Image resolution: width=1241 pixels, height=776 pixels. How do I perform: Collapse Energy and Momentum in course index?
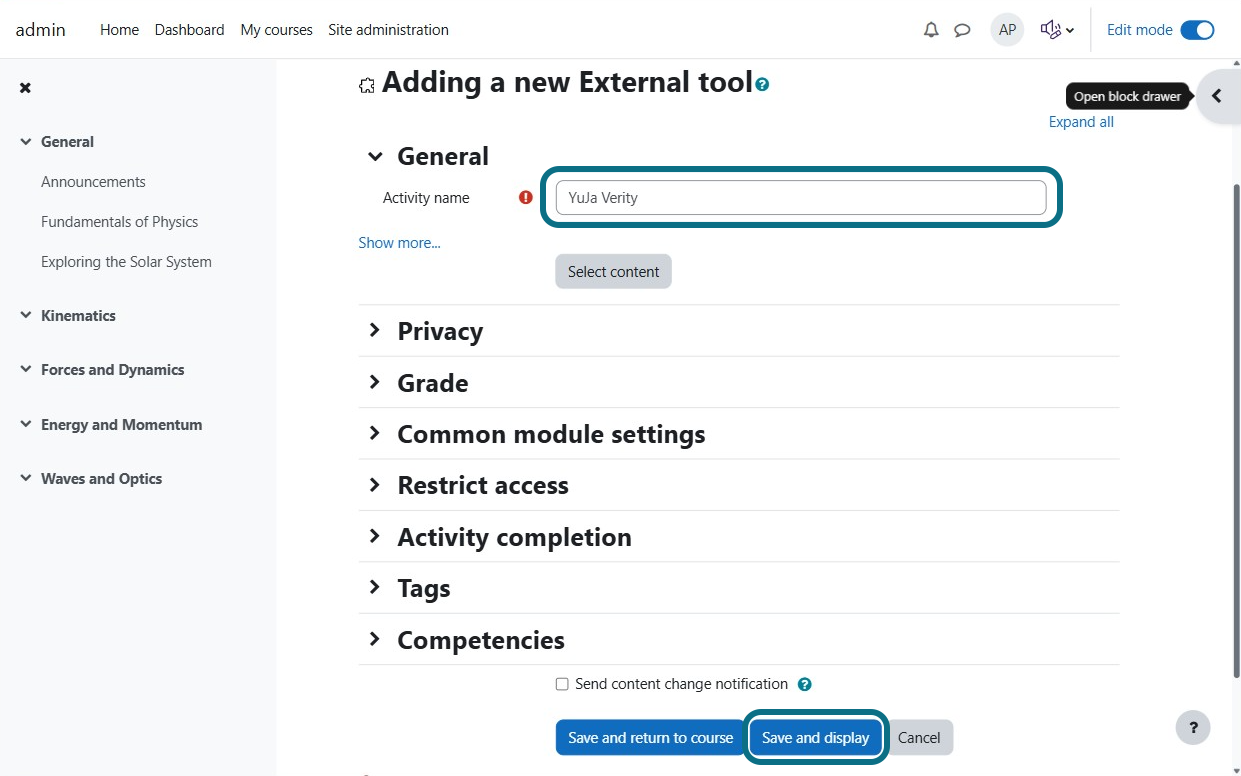pyautogui.click(x=25, y=424)
